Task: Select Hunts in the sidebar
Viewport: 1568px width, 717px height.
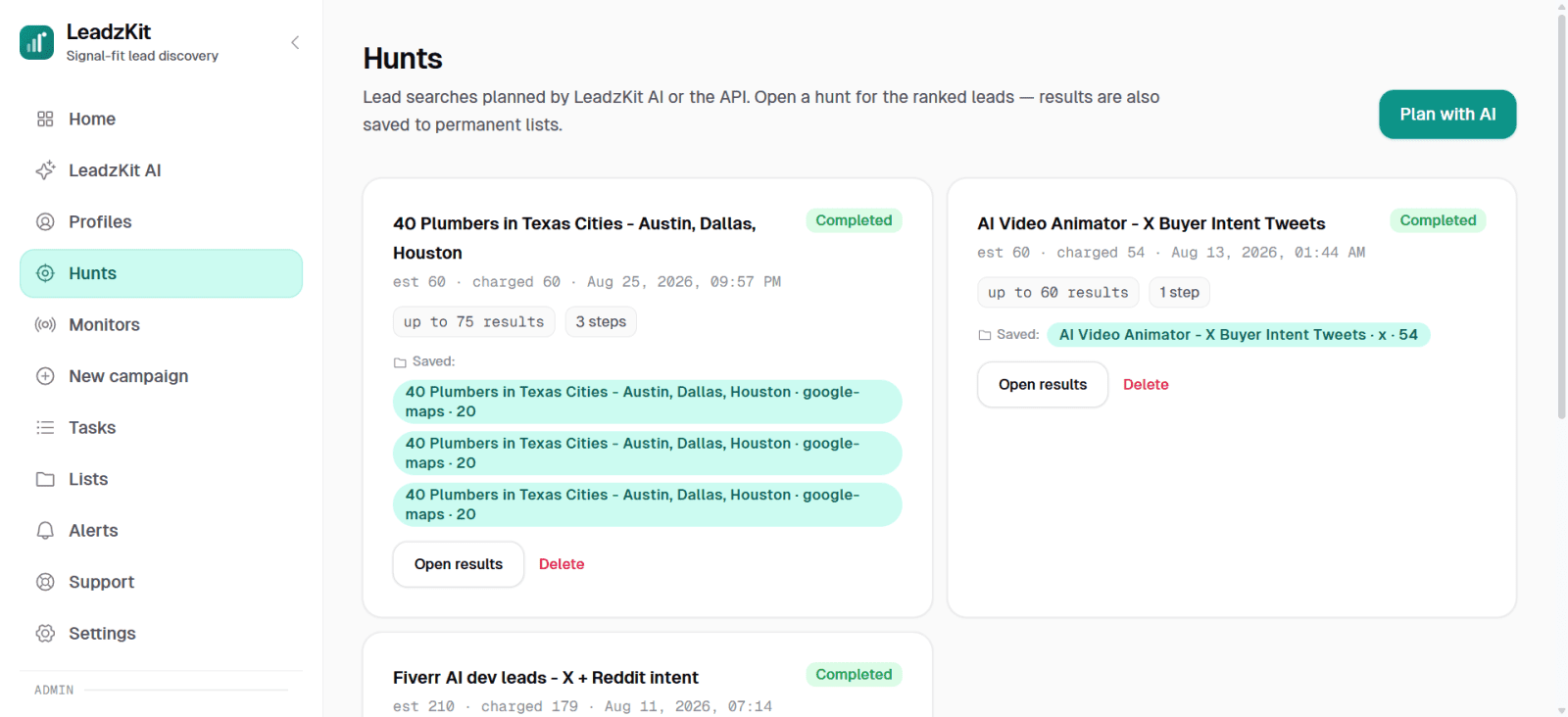Action: point(161,273)
